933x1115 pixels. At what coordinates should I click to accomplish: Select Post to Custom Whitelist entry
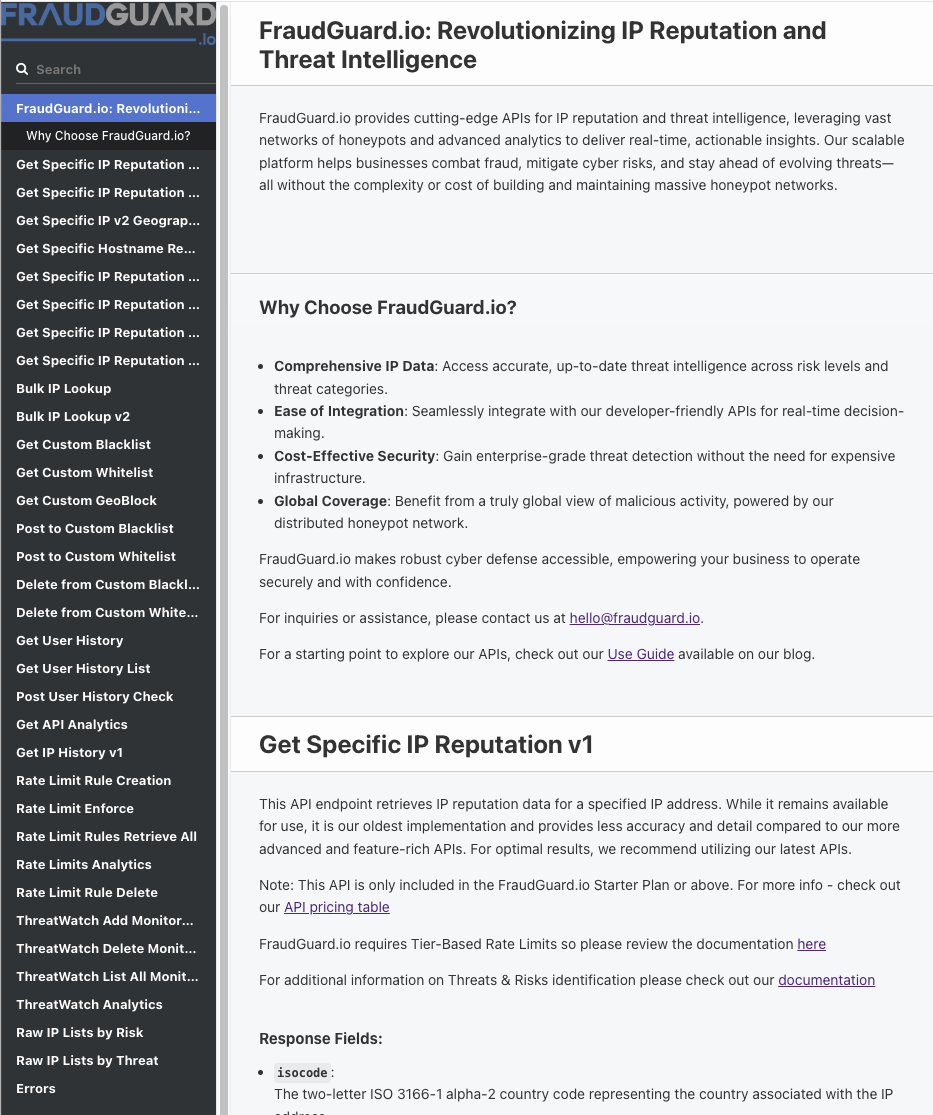[96, 556]
